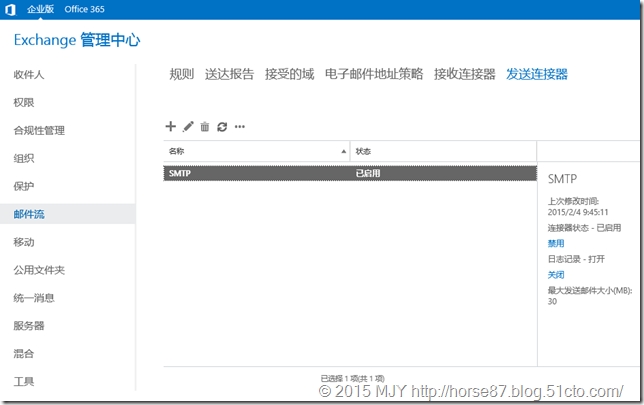This screenshot has height=405, width=644.
Task: Select the 接受的域 tab
Action: [x=289, y=74]
